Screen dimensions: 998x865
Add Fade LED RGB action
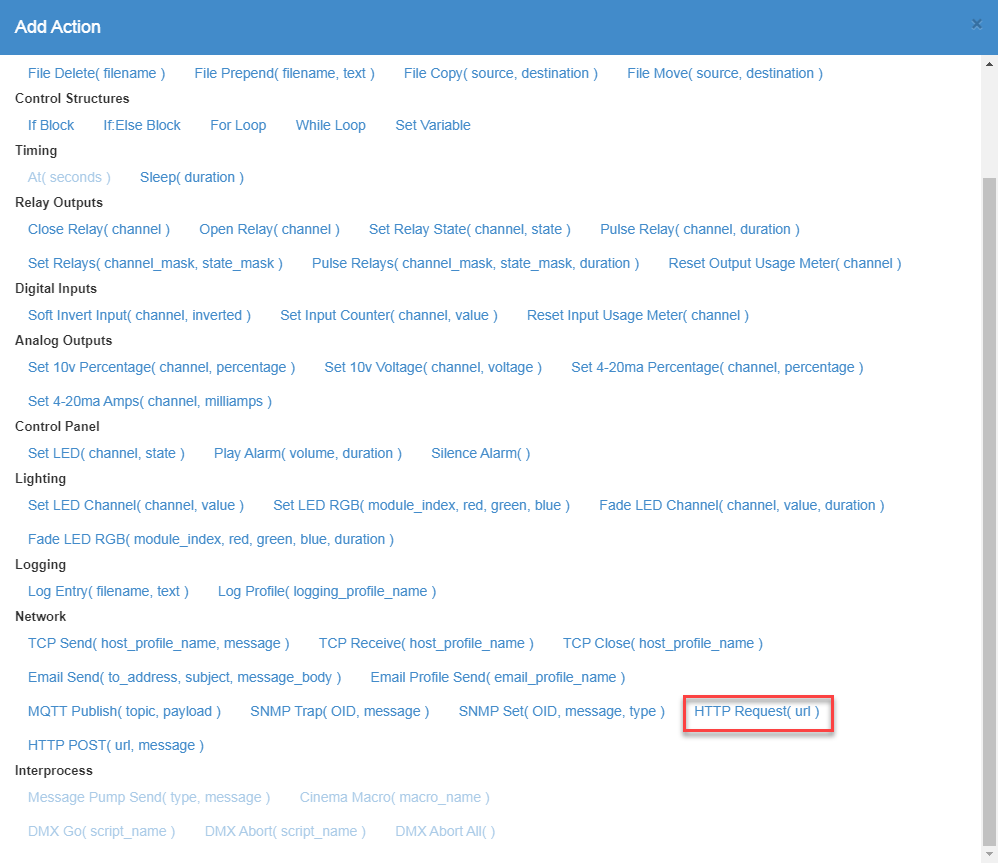pos(211,540)
